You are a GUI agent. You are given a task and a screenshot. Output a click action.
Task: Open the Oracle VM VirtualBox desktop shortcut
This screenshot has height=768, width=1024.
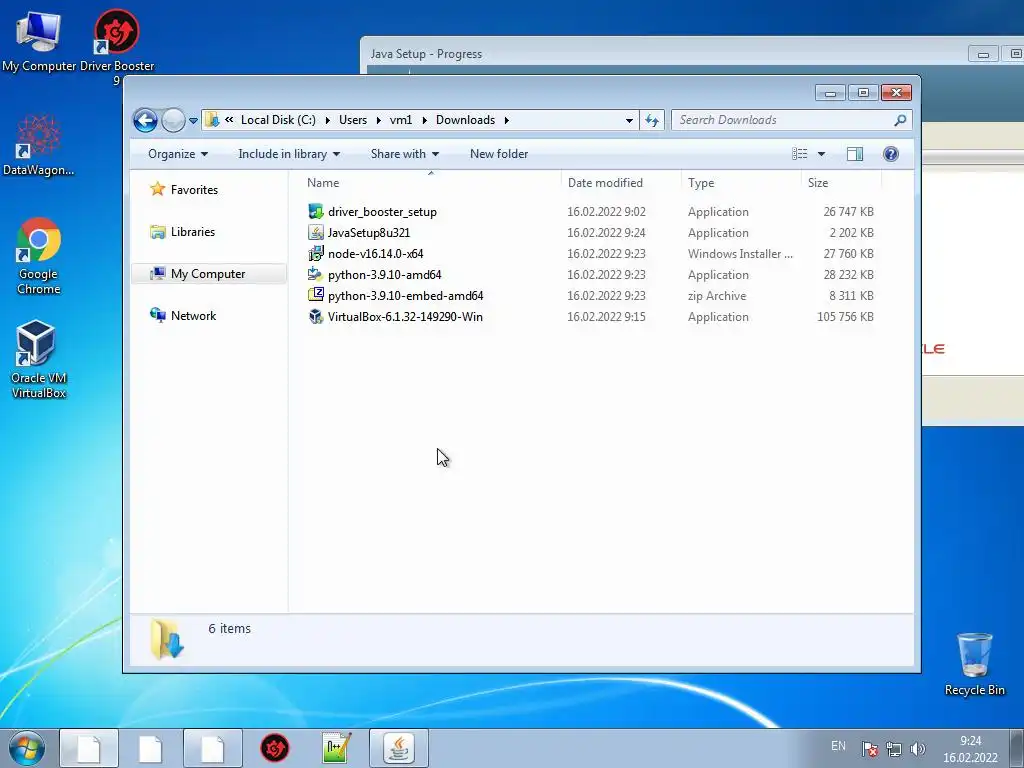[39, 359]
